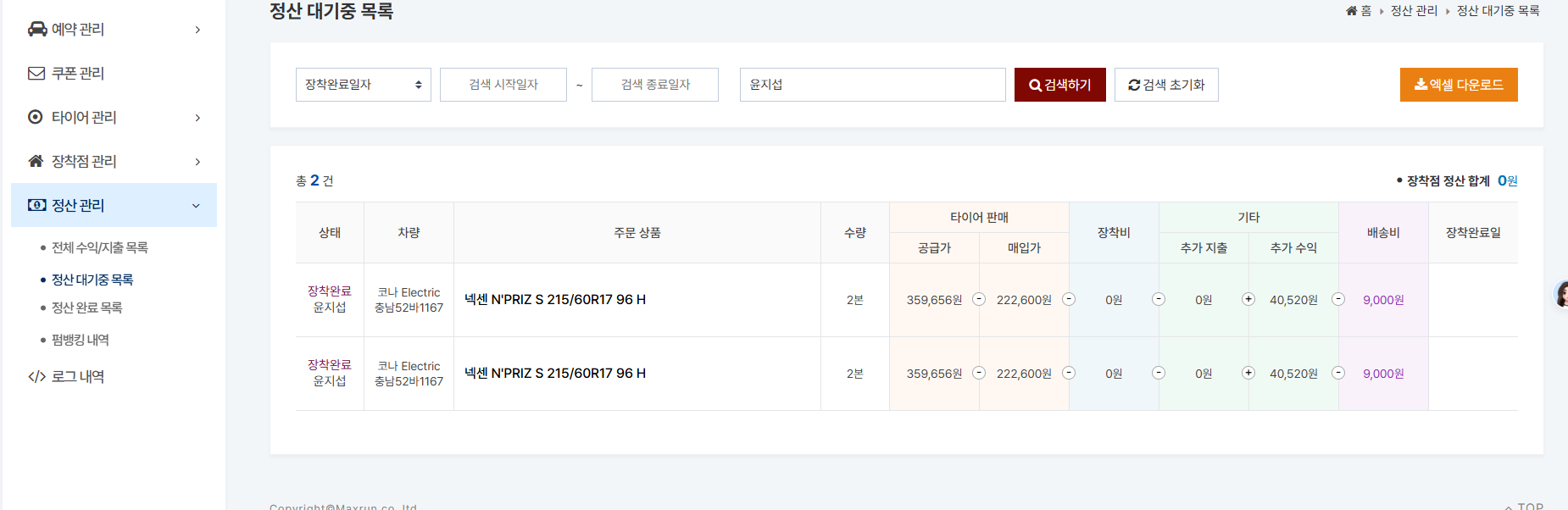Click the envelope icon beside 쿠폰 관리

pyautogui.click(x=36, y=74)
